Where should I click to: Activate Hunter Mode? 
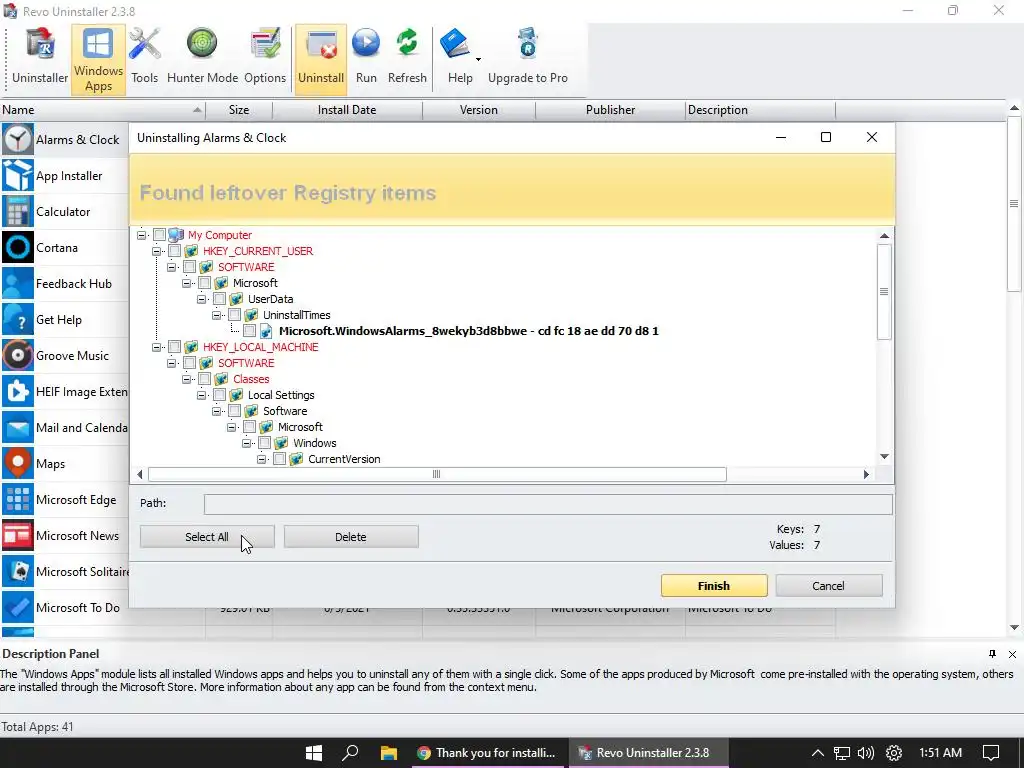pyautogui.click(x=202, y=57)
